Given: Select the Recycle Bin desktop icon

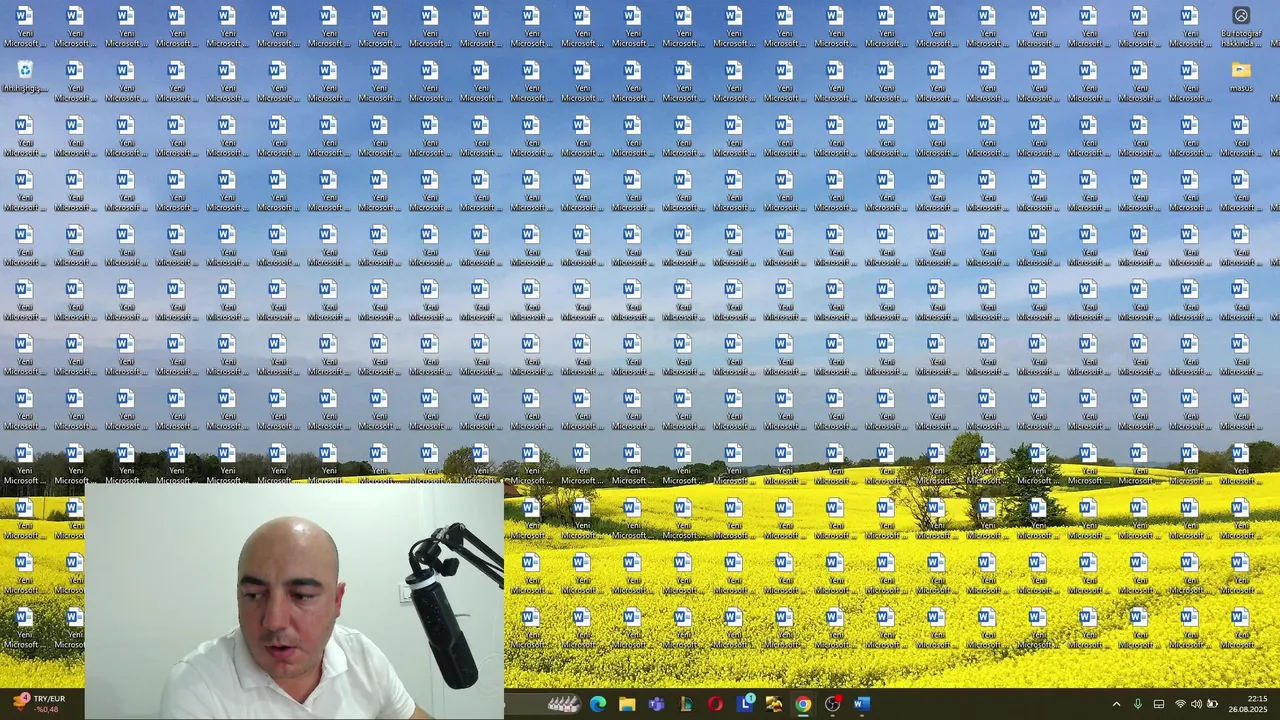Looking at the screenshot, I should tap(24, 76).
